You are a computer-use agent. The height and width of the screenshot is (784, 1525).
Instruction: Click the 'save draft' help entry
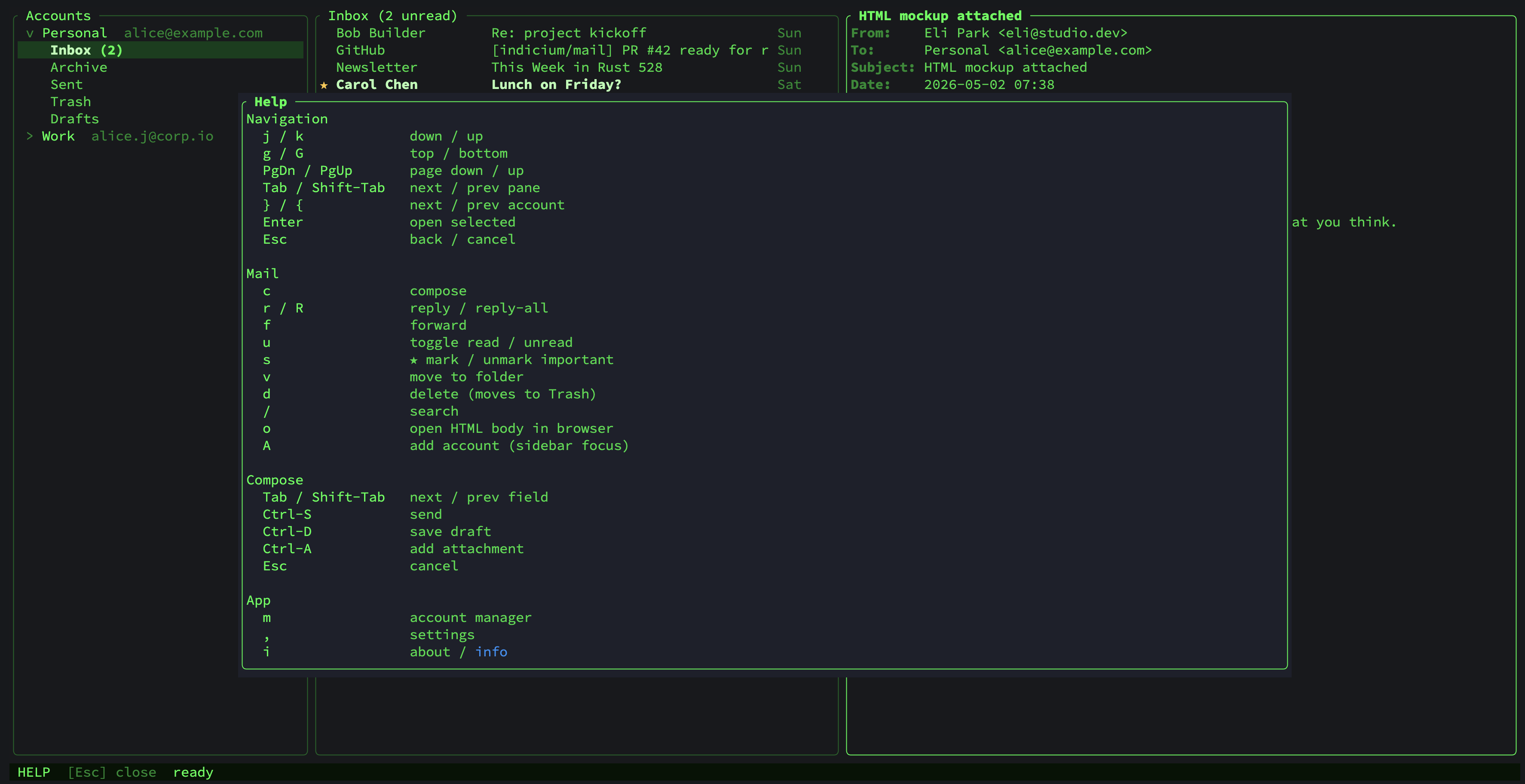[450, 532]
